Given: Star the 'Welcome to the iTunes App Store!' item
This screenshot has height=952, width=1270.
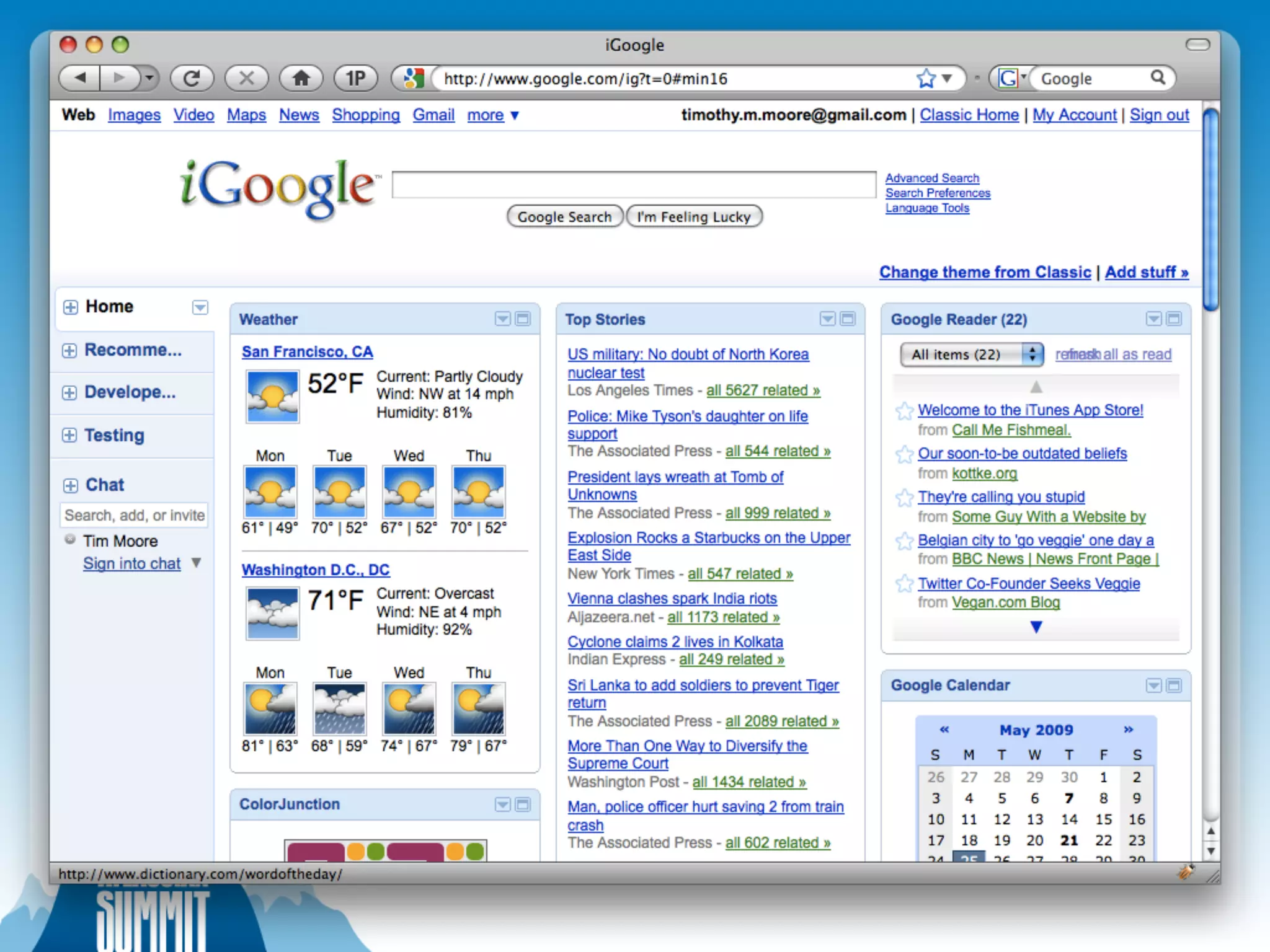Looking at the screenshot, I should (905, 410).
